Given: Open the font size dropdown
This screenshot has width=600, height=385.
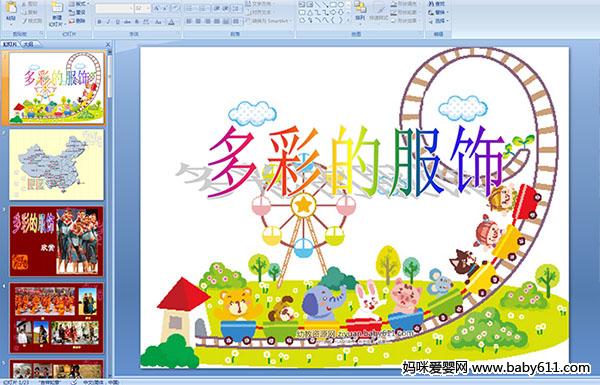Looking at the screenshot, I should 143,8.
